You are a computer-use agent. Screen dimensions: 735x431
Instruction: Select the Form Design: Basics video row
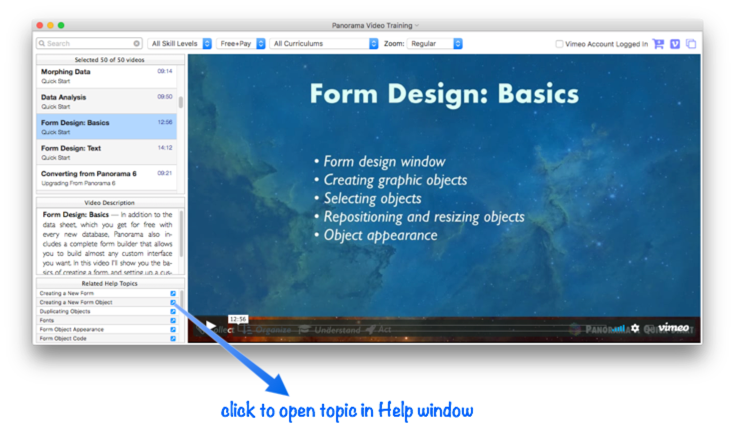[x=107, y=127]
